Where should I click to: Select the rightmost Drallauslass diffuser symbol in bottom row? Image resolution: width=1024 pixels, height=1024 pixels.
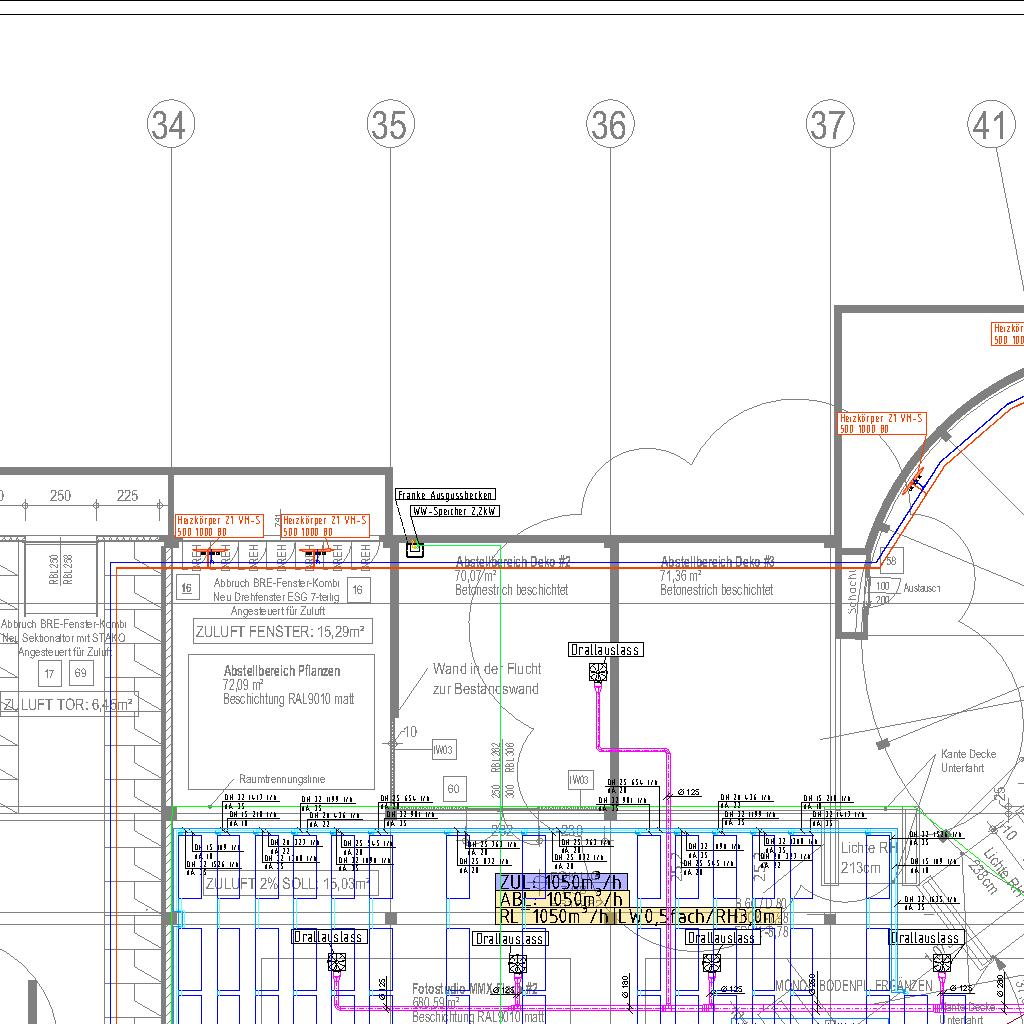click(x=942, y=962)
